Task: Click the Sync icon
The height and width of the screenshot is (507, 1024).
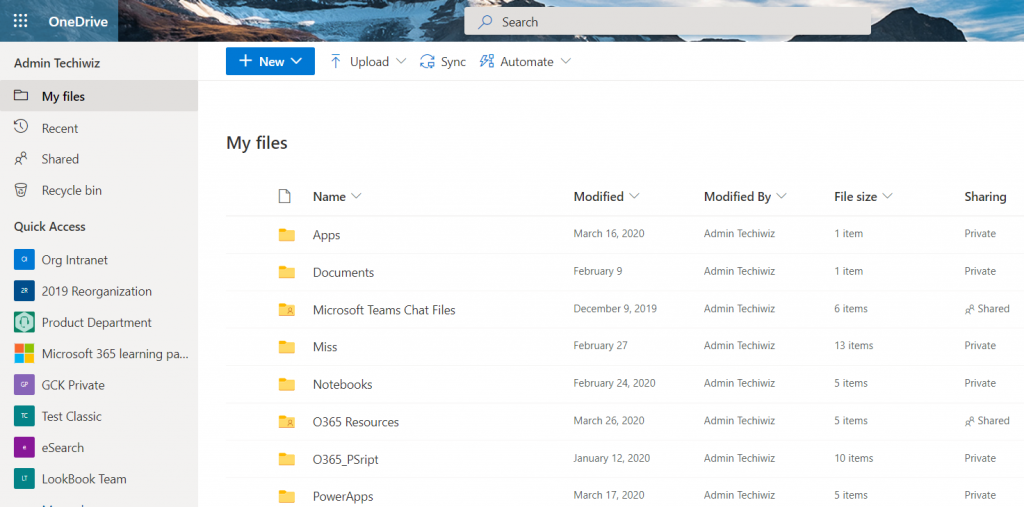Action: [x=427, y=61]
